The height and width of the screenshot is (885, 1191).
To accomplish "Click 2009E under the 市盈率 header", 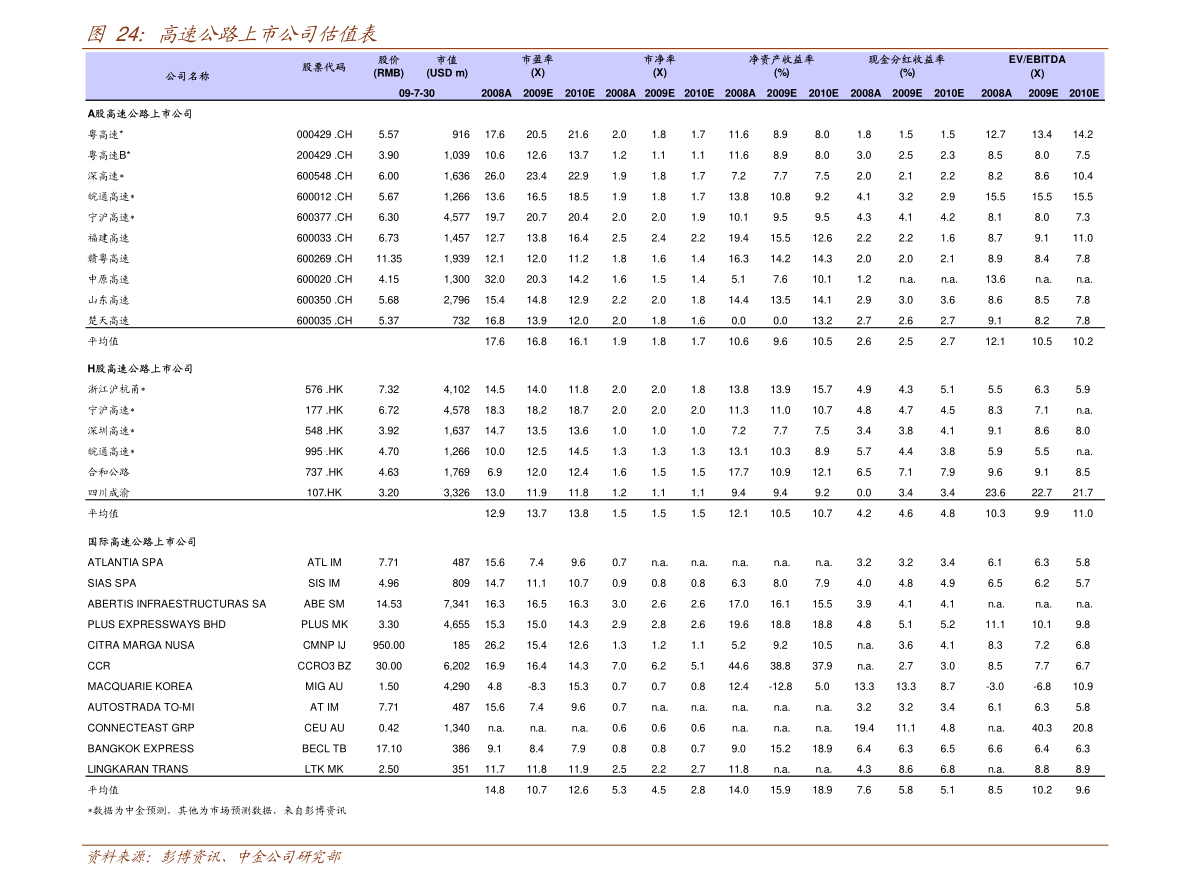I will tap(538, 93).
